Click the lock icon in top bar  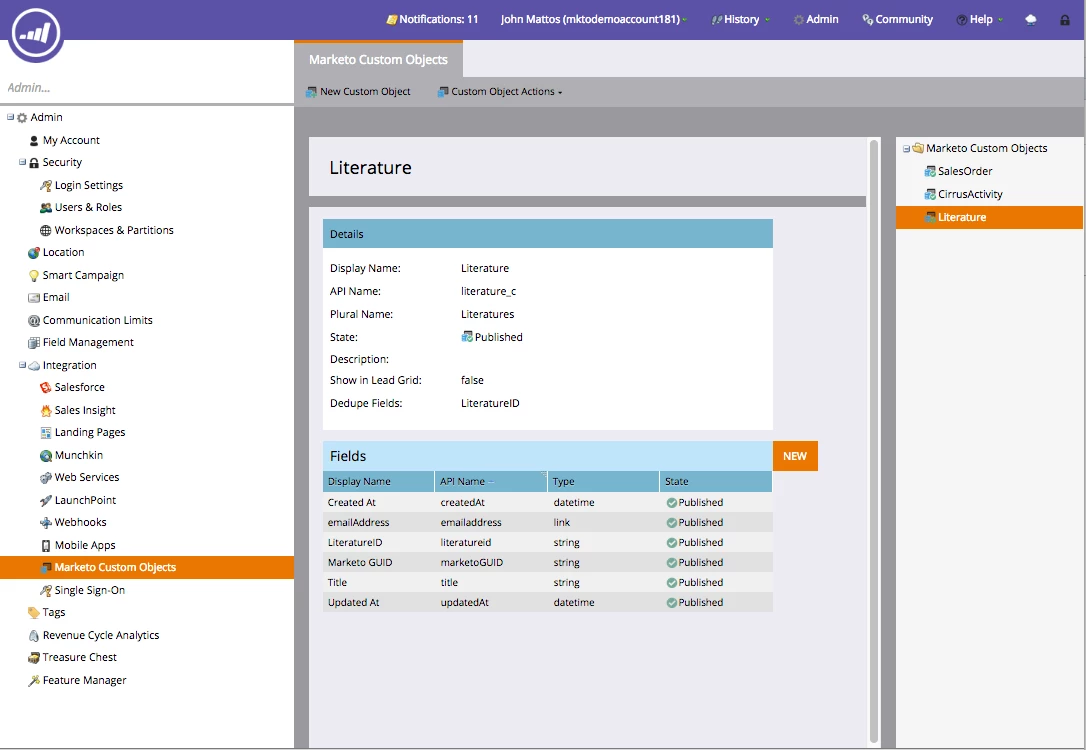pos(1065,20)
